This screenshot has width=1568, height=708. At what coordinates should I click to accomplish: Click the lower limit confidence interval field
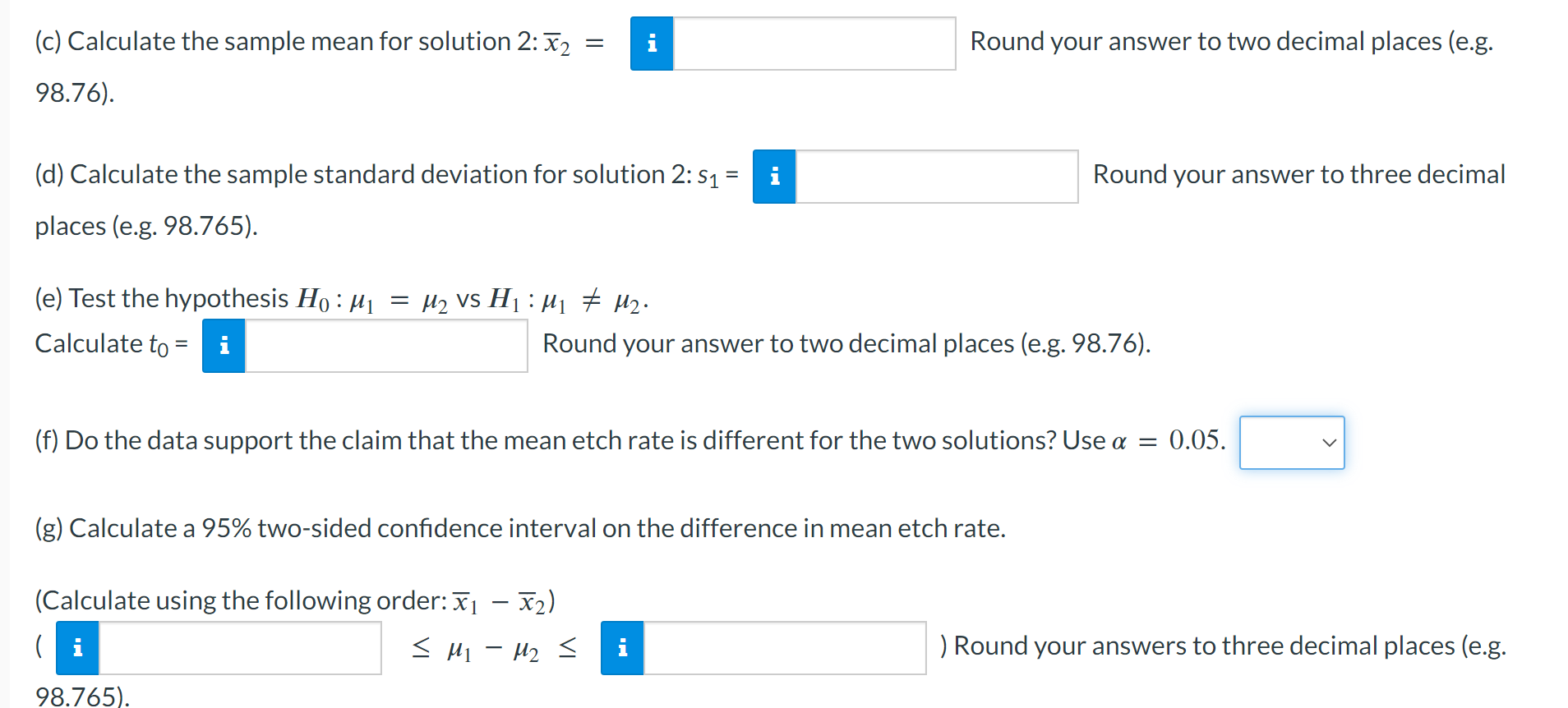239,648
